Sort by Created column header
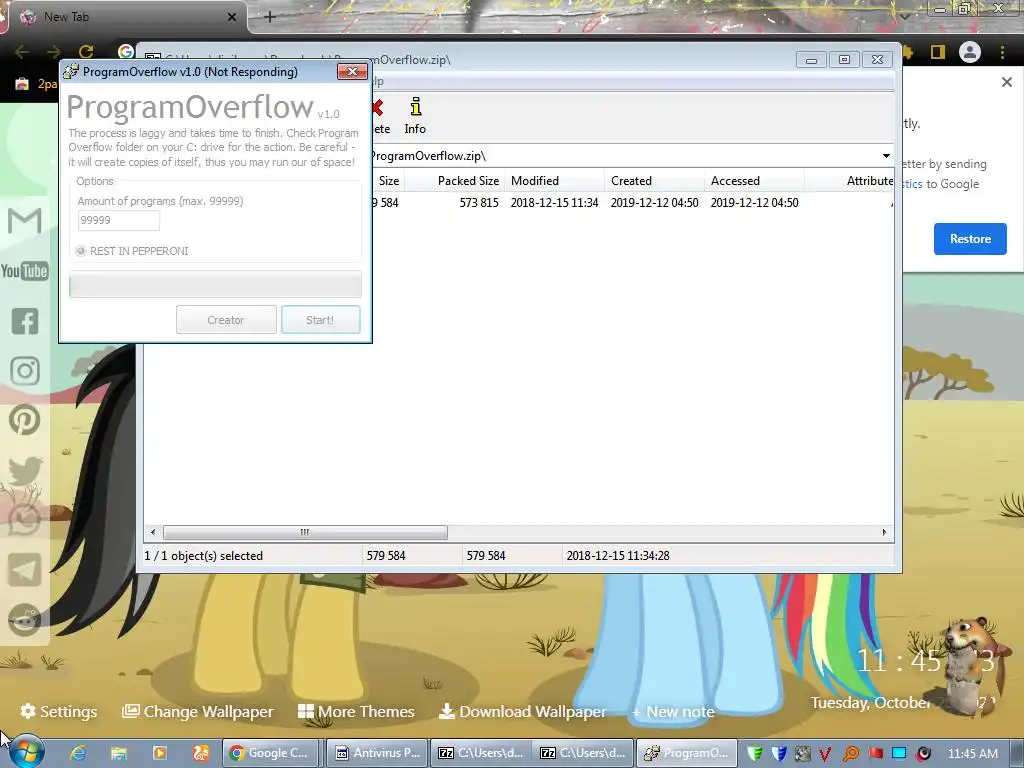Image resolution: width=1024 pixels, height=768 pixels. (x=654, y=181)
